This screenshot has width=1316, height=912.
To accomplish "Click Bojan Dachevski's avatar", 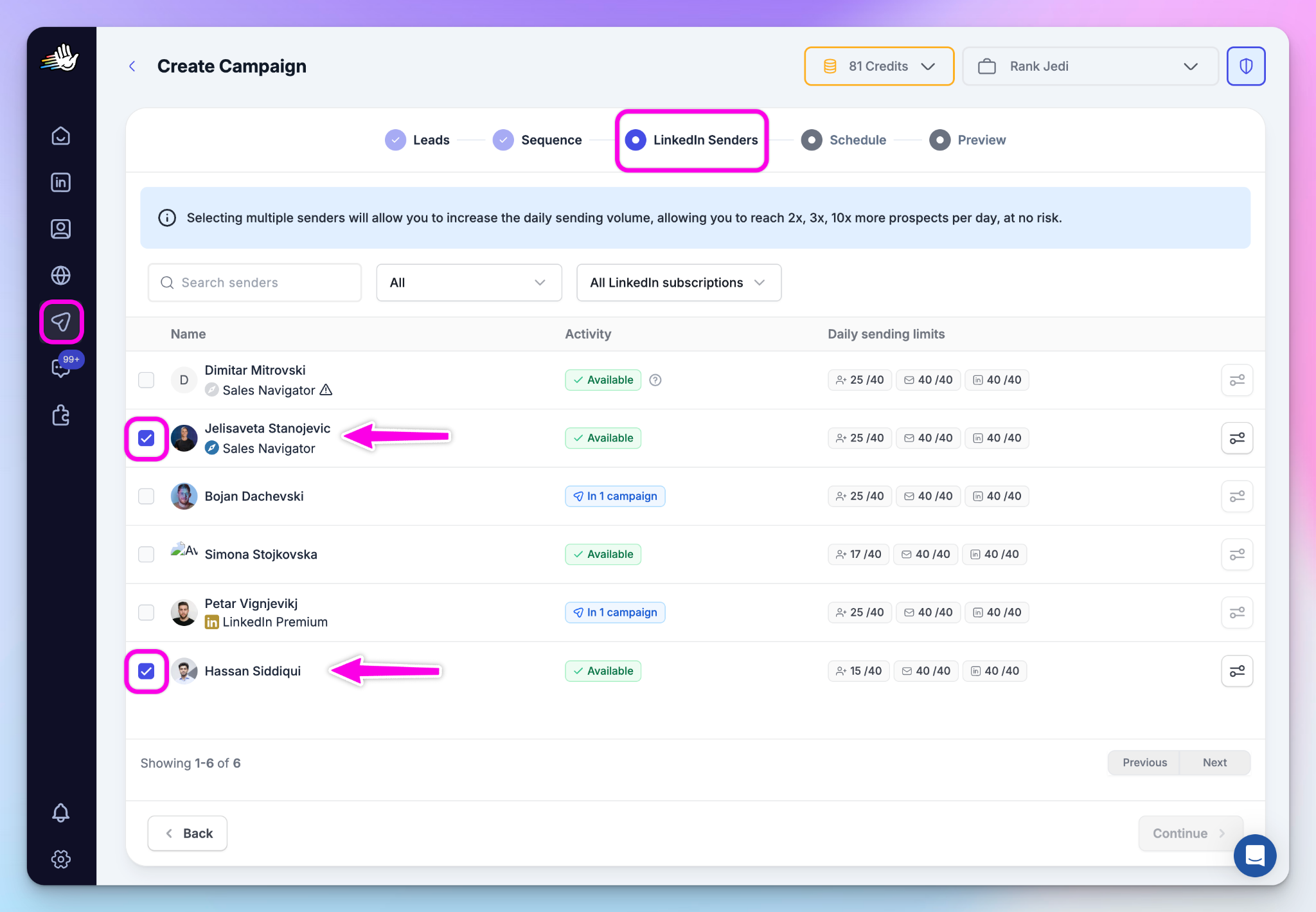I will (x=184, y=496).
